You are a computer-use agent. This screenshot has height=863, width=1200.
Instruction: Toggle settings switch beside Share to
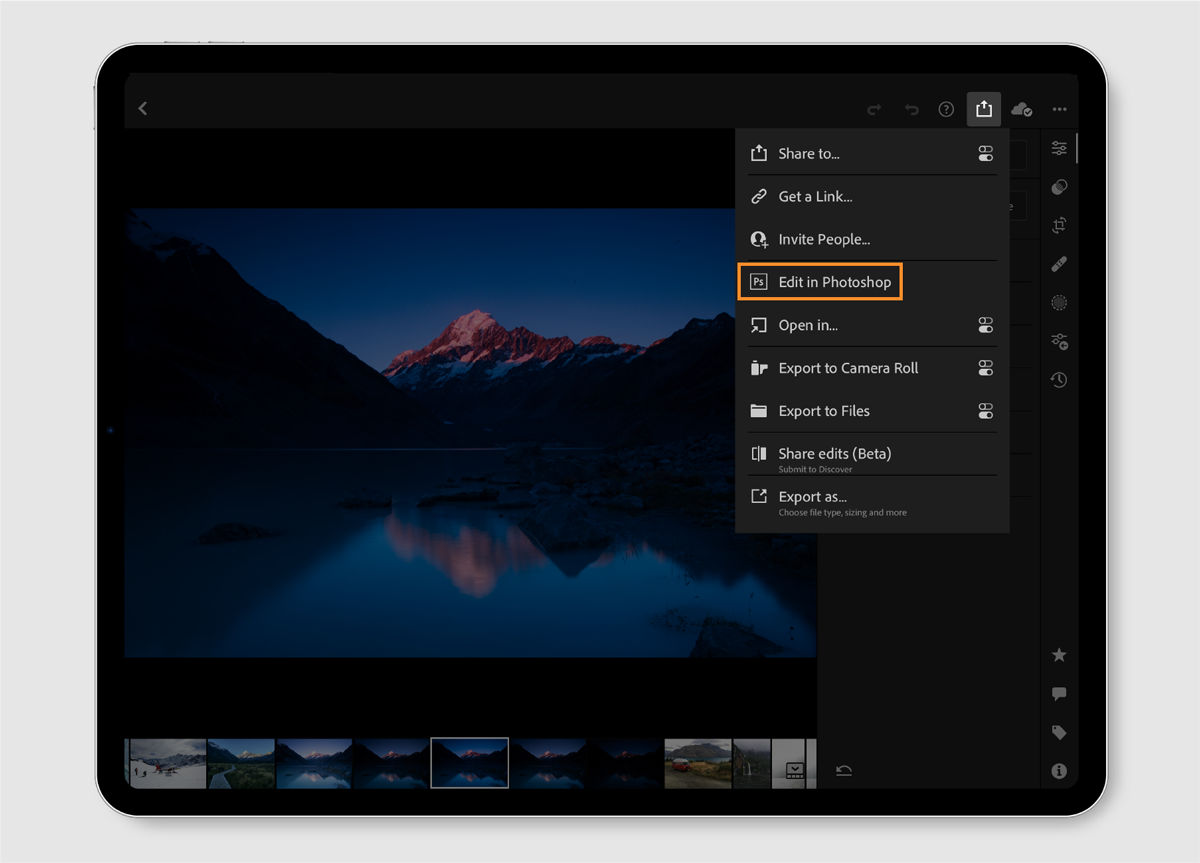986,154
